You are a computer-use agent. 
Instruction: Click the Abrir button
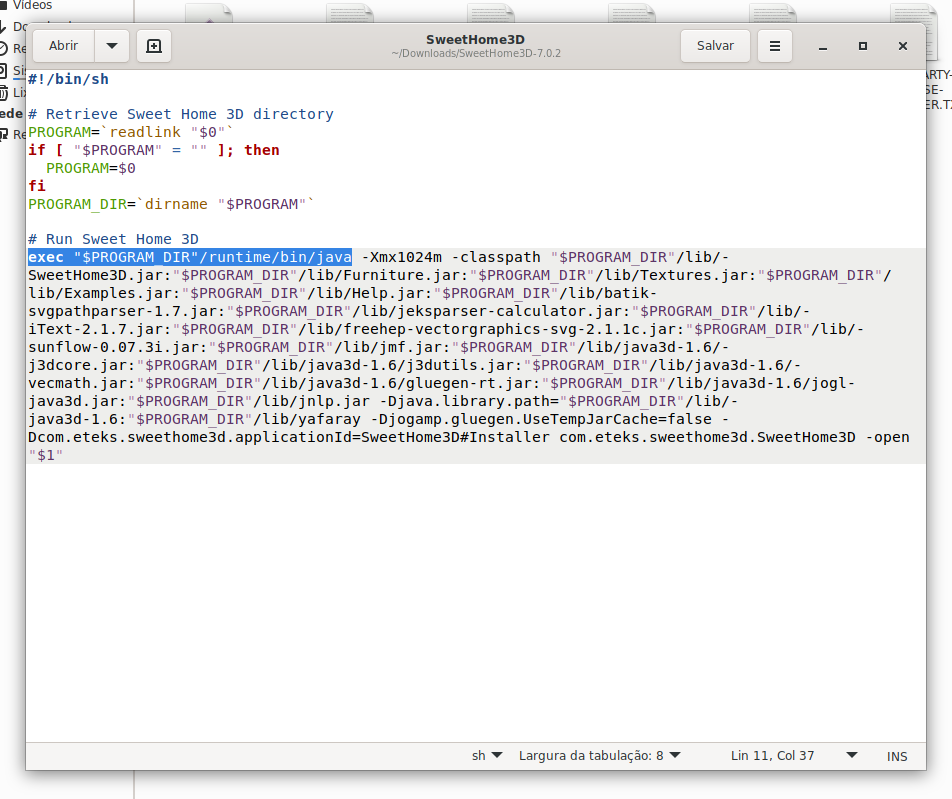click(x=64, y=46)
